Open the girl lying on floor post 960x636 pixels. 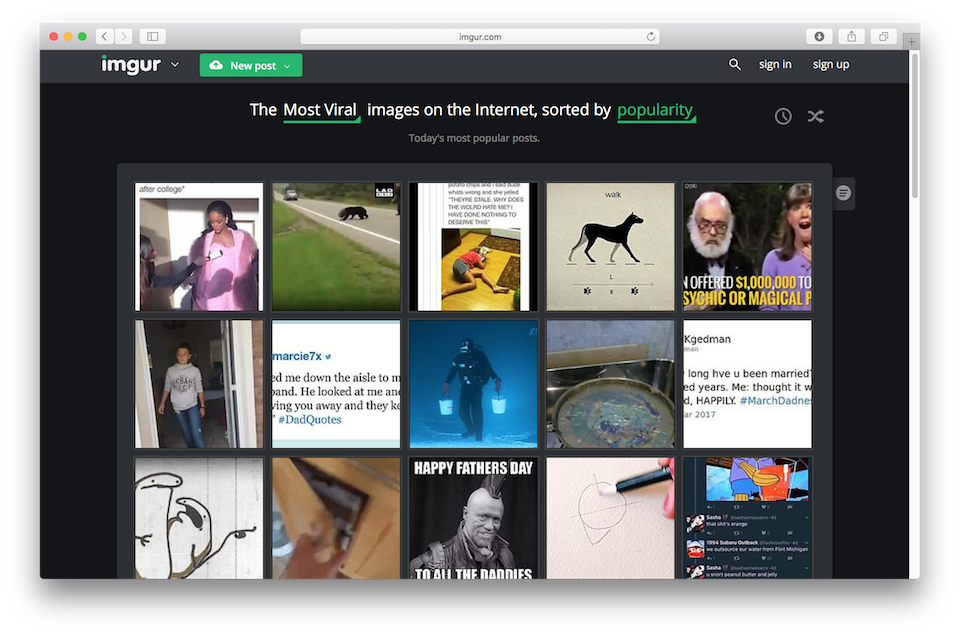[473, 247]
